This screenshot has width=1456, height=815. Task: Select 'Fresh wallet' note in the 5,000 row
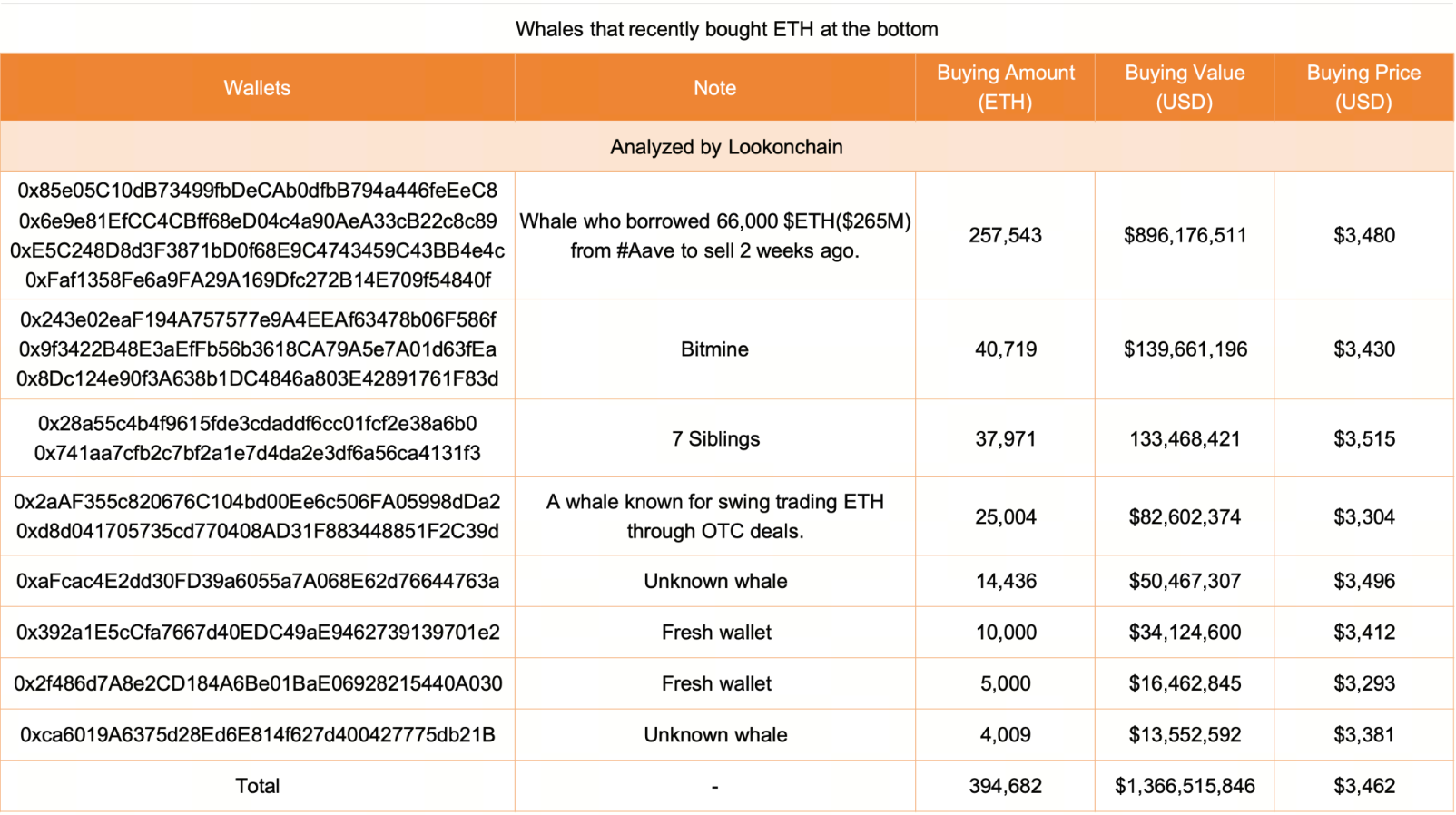pos(716,684)
